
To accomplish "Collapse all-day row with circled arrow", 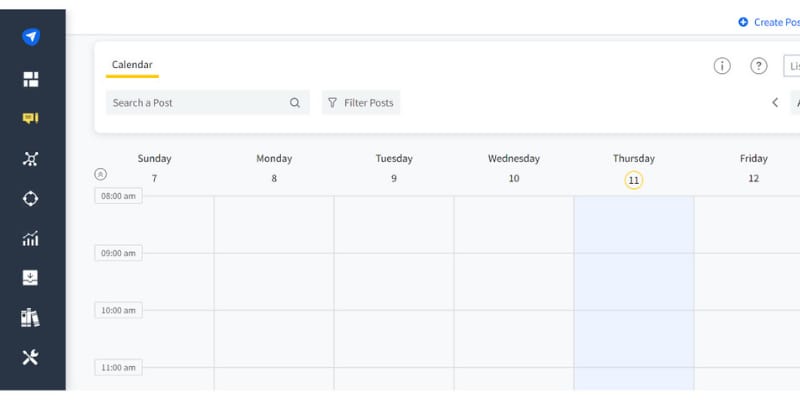I will click(x=100, y=174).
